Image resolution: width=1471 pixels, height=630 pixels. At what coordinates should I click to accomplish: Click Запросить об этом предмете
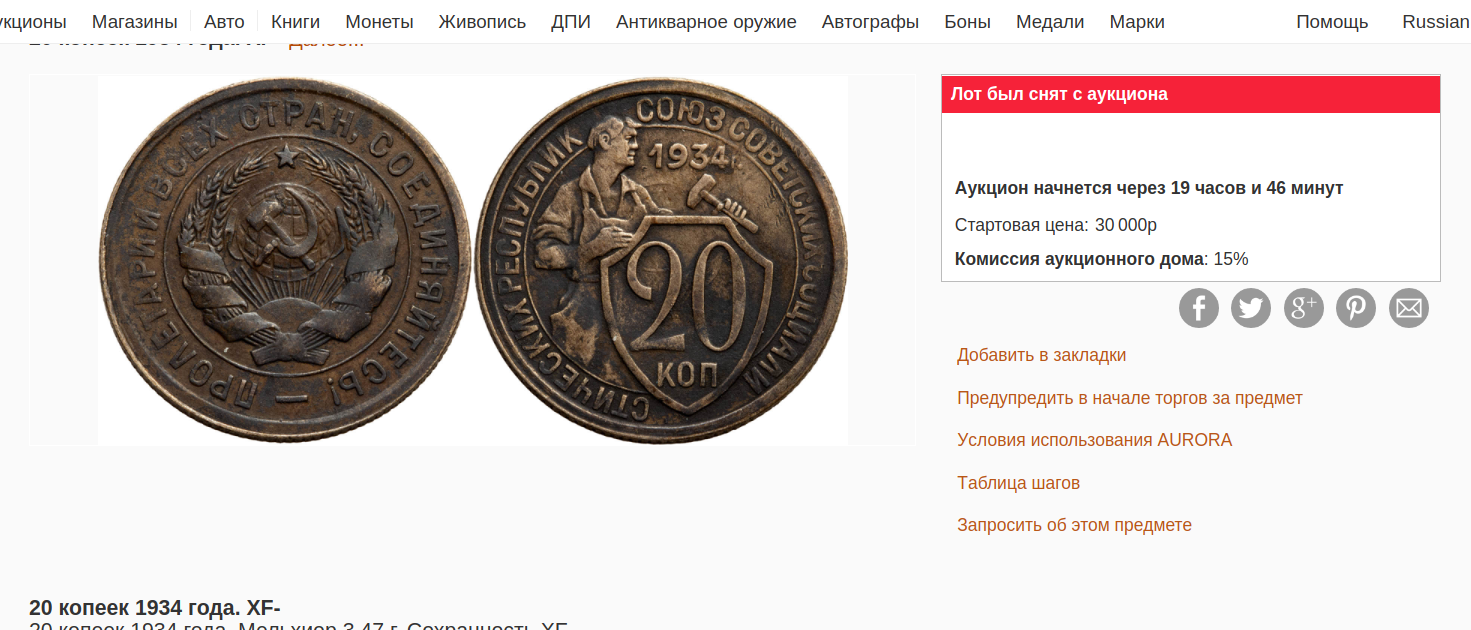1074,525
